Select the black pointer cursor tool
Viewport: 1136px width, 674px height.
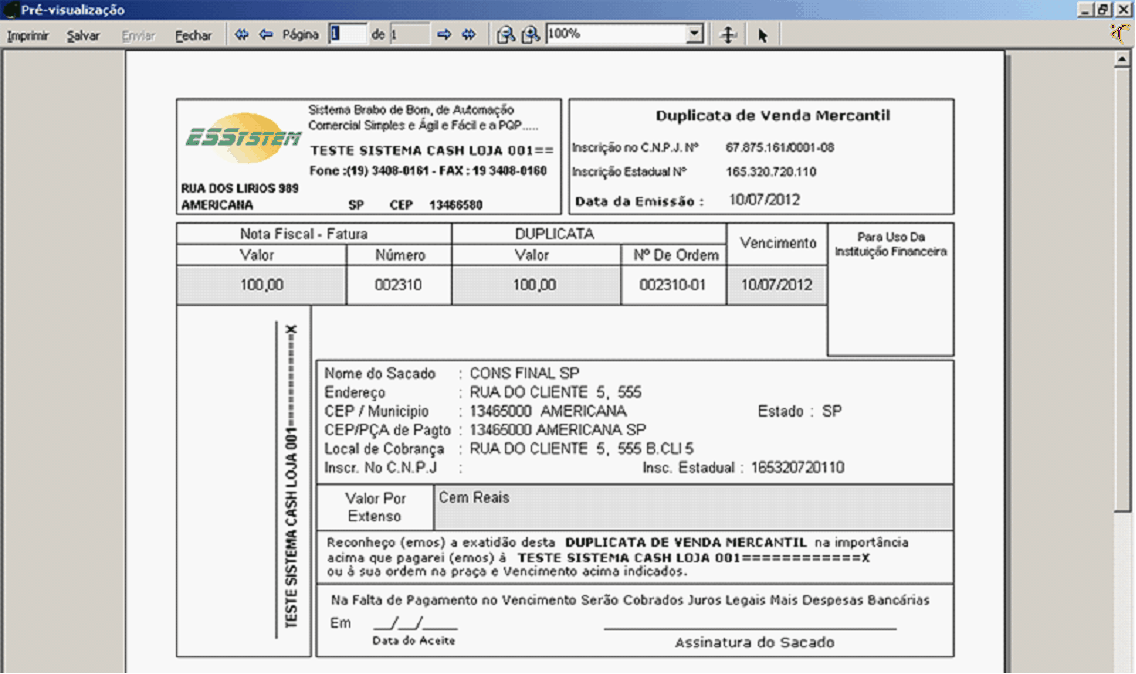coord(762,35)
